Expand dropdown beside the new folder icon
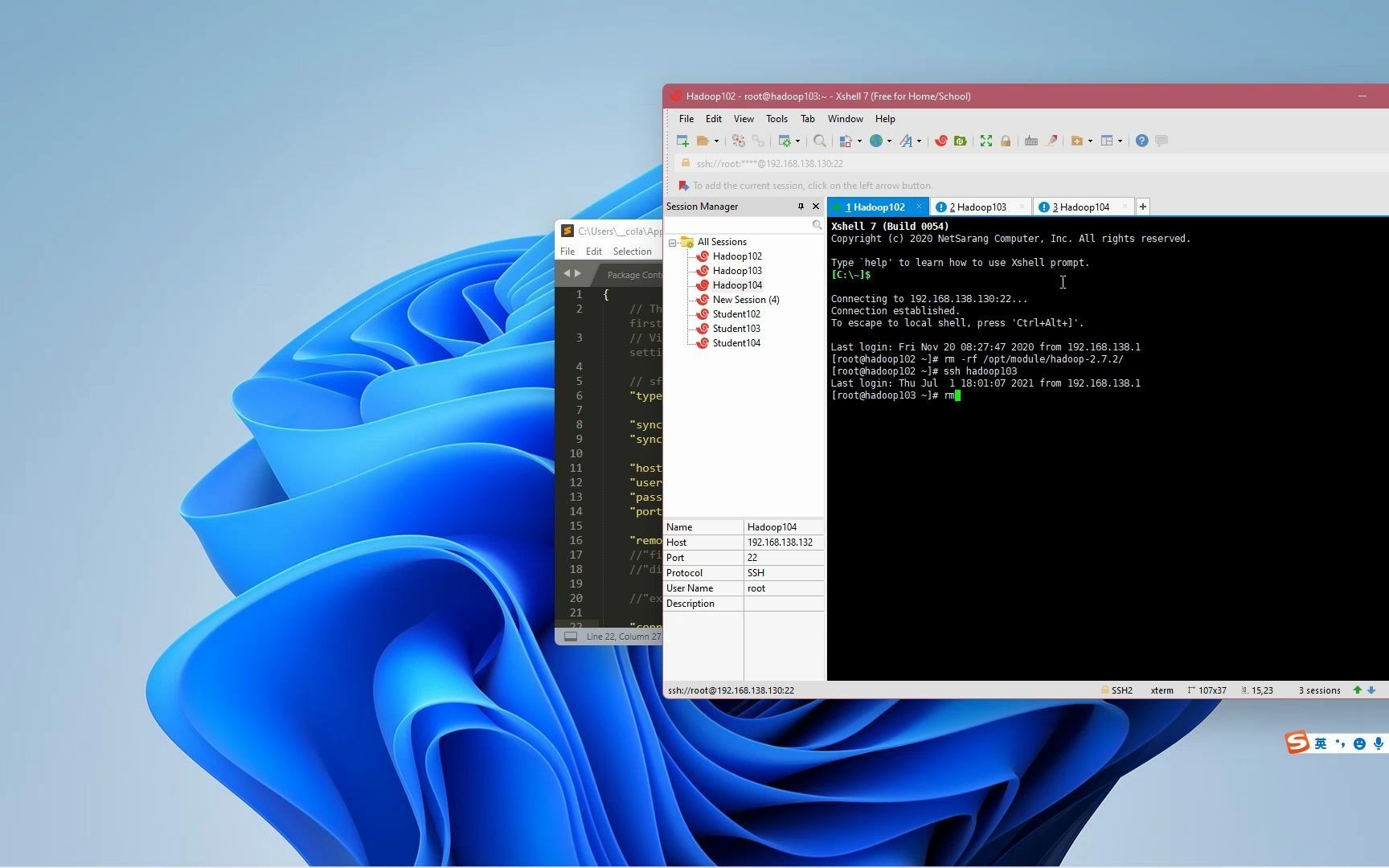 point(1090,141)
